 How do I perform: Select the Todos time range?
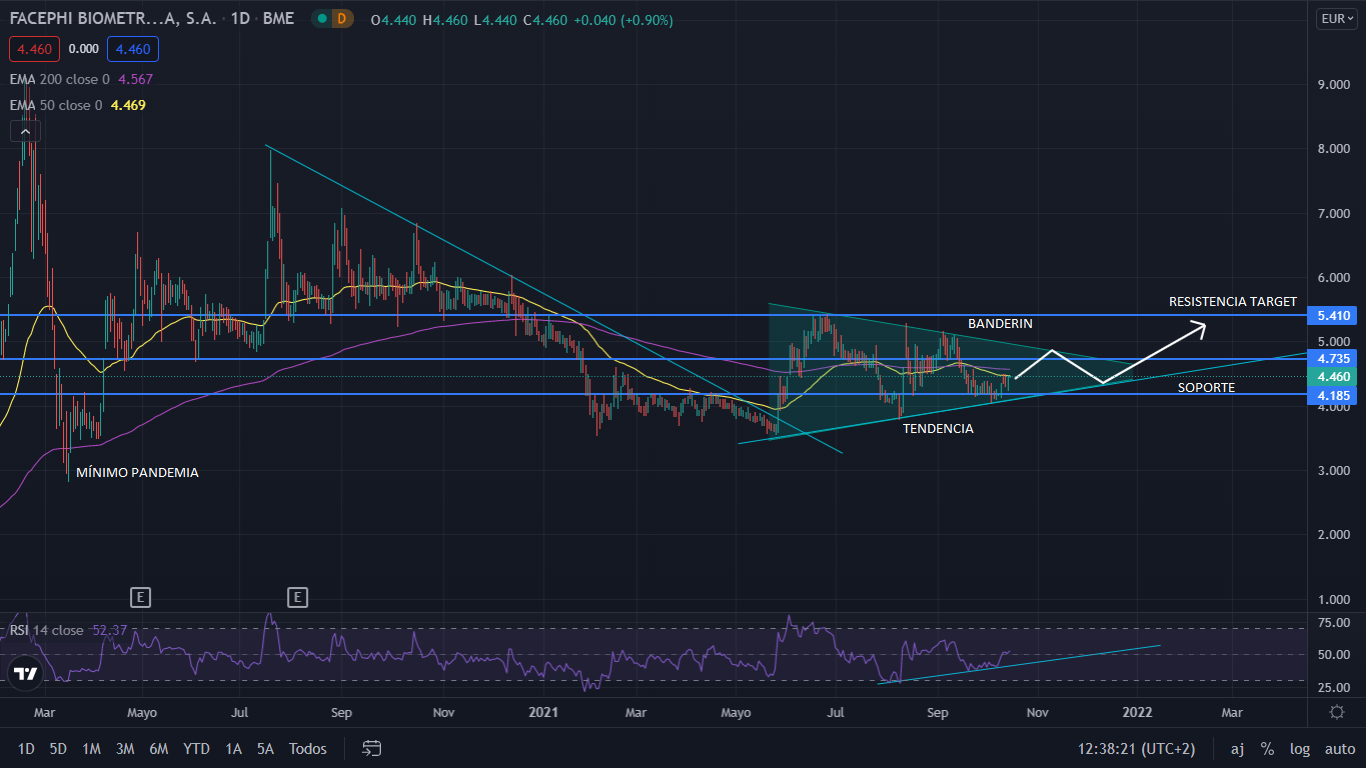[x=308, y=748]
